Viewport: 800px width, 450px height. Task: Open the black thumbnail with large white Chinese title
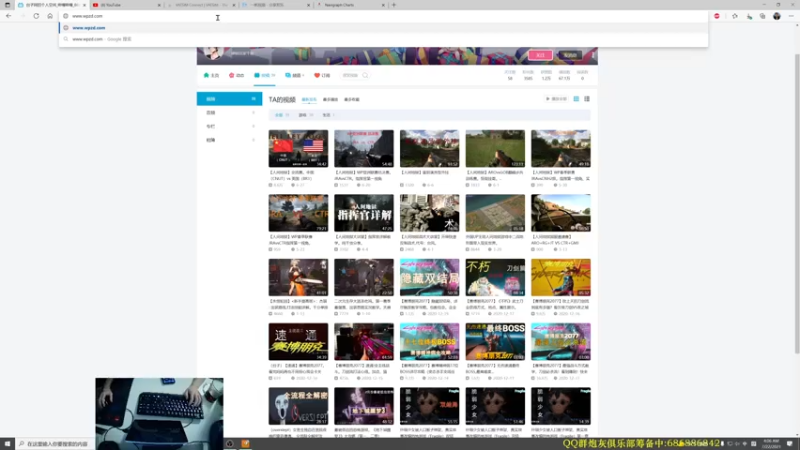(364, 213)
